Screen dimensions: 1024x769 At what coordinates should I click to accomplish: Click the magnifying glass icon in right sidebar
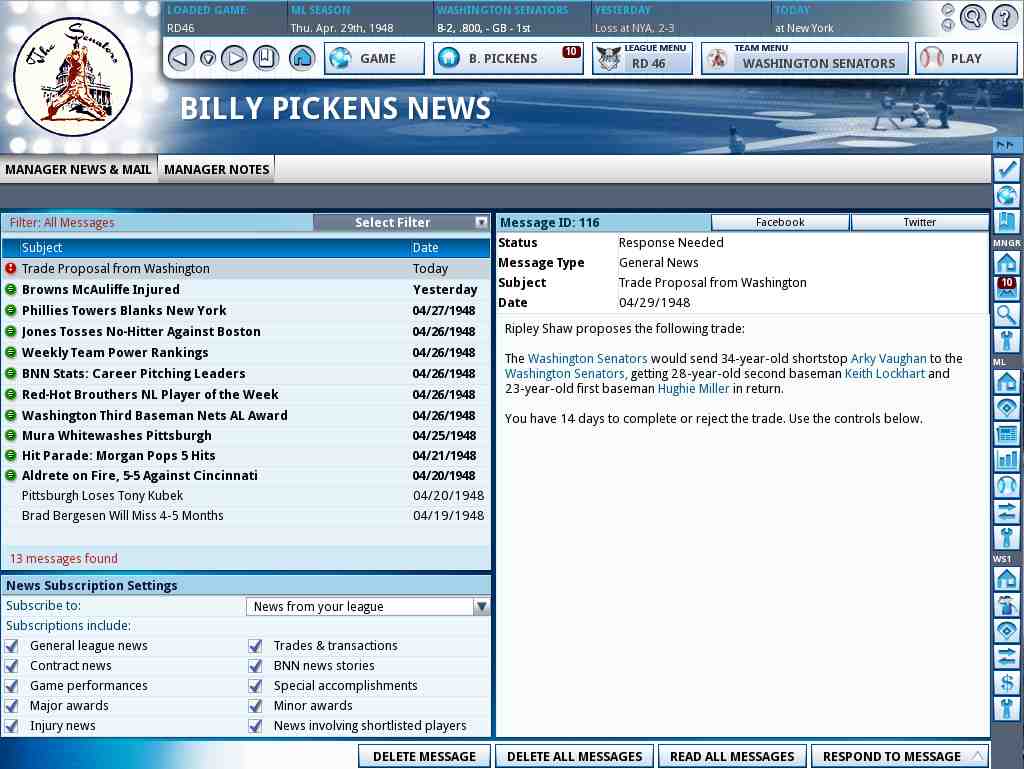[x=1006, y=315]
